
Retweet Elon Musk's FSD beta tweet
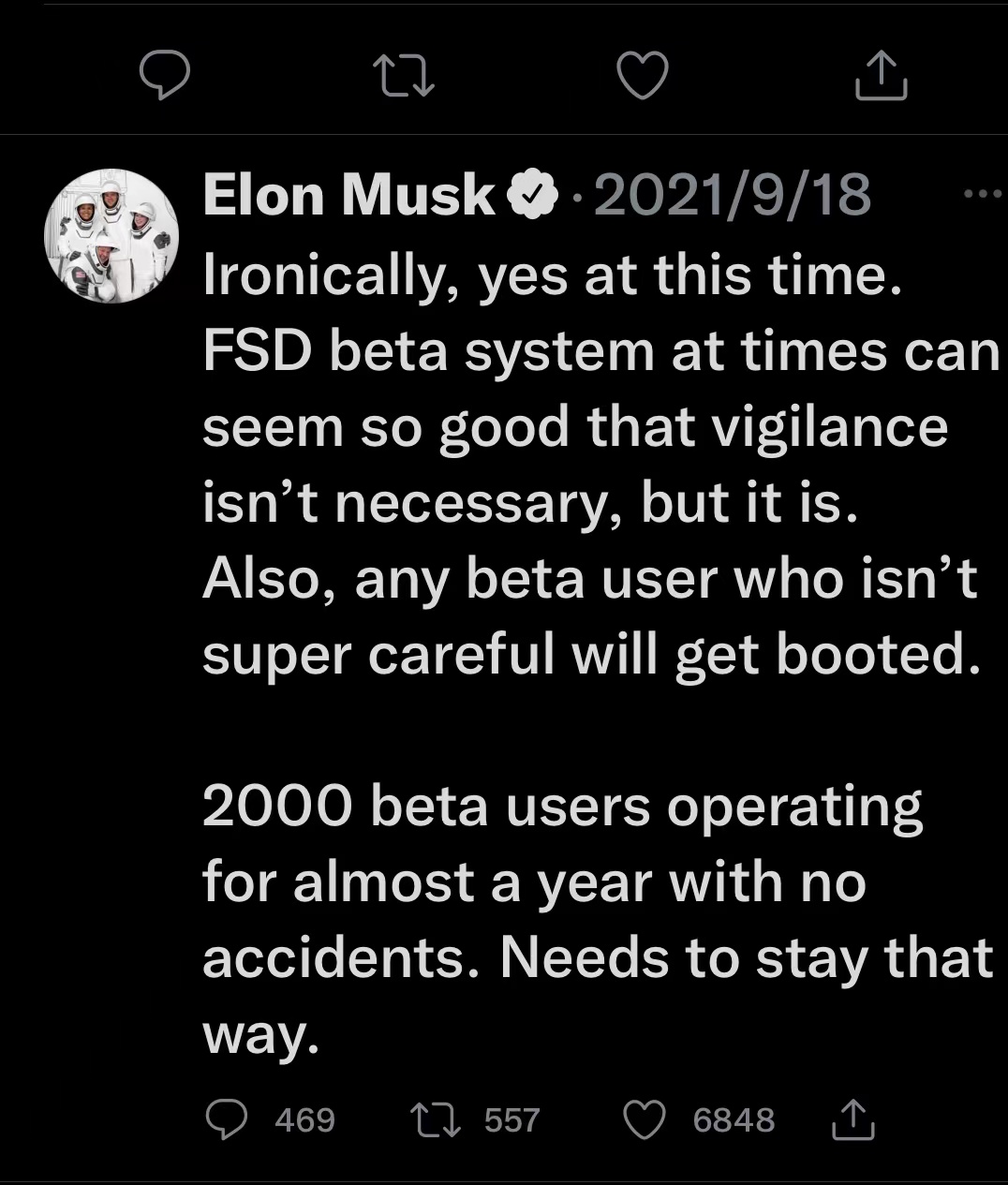click(x=437, y=1119)
